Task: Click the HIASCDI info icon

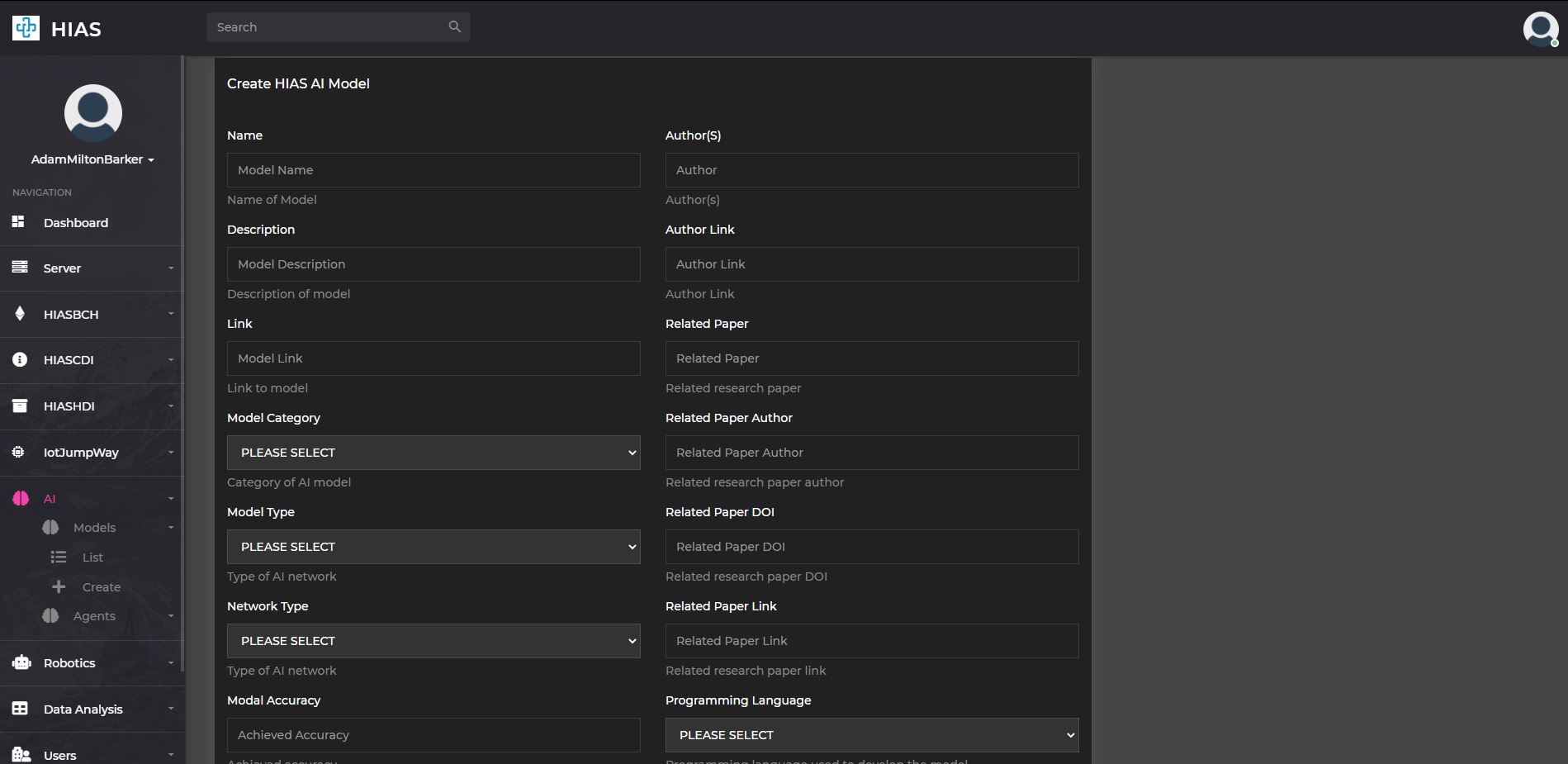Action: point(20,359)
